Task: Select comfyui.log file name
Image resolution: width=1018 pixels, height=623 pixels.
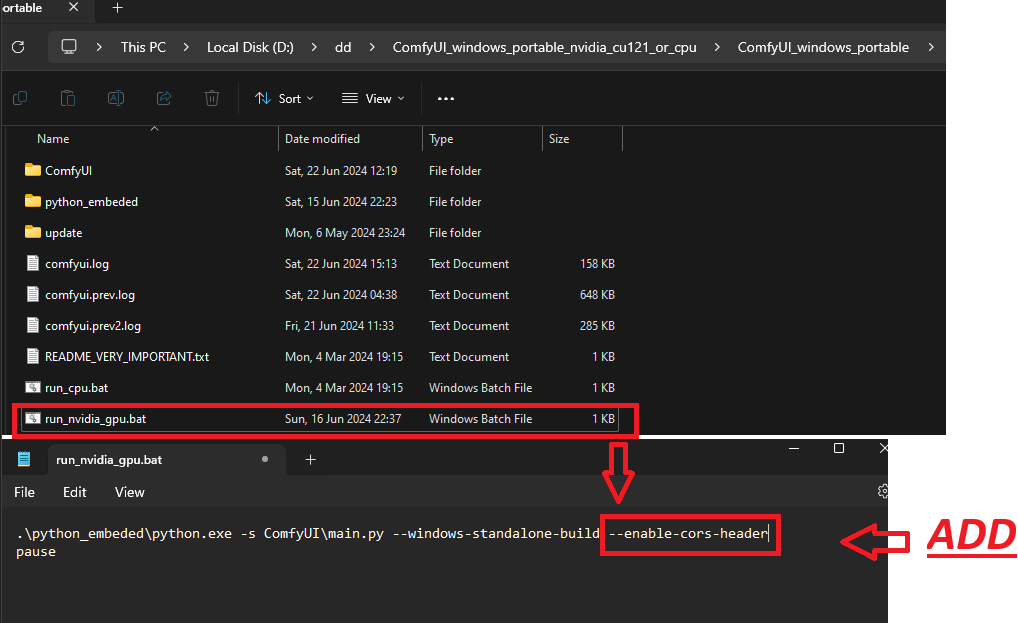Action: 77,264
